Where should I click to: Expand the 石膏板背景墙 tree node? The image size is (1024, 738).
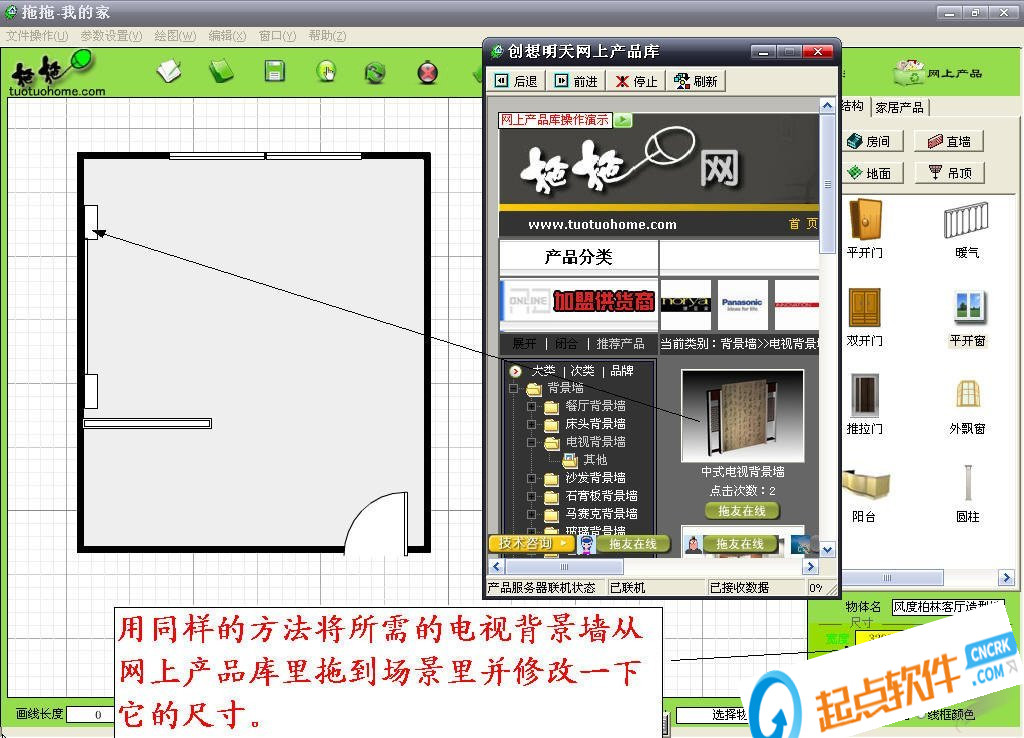coord(532,496)
